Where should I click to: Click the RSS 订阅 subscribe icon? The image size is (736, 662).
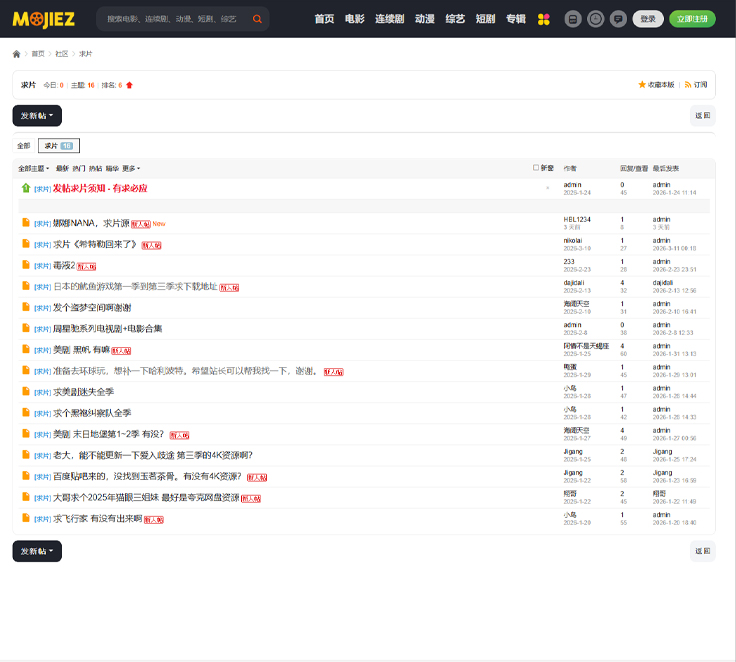(x=688, y=85)
